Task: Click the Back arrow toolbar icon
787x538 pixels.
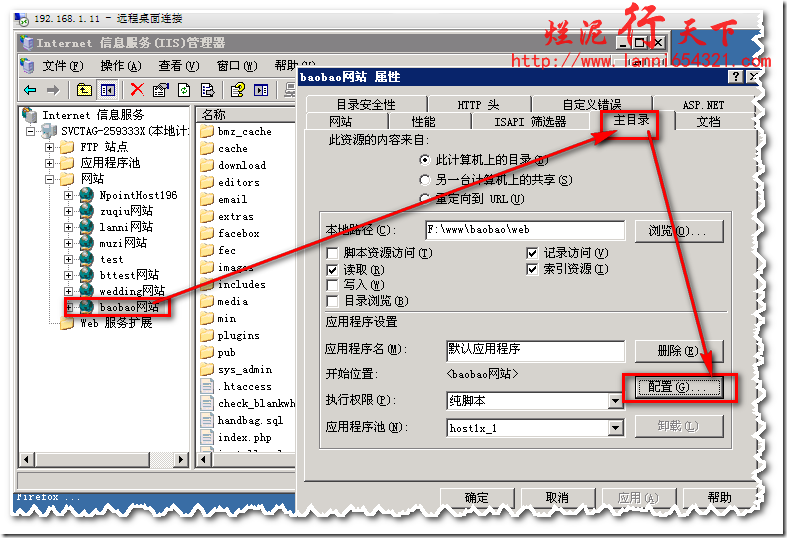Action: [30, 90]
